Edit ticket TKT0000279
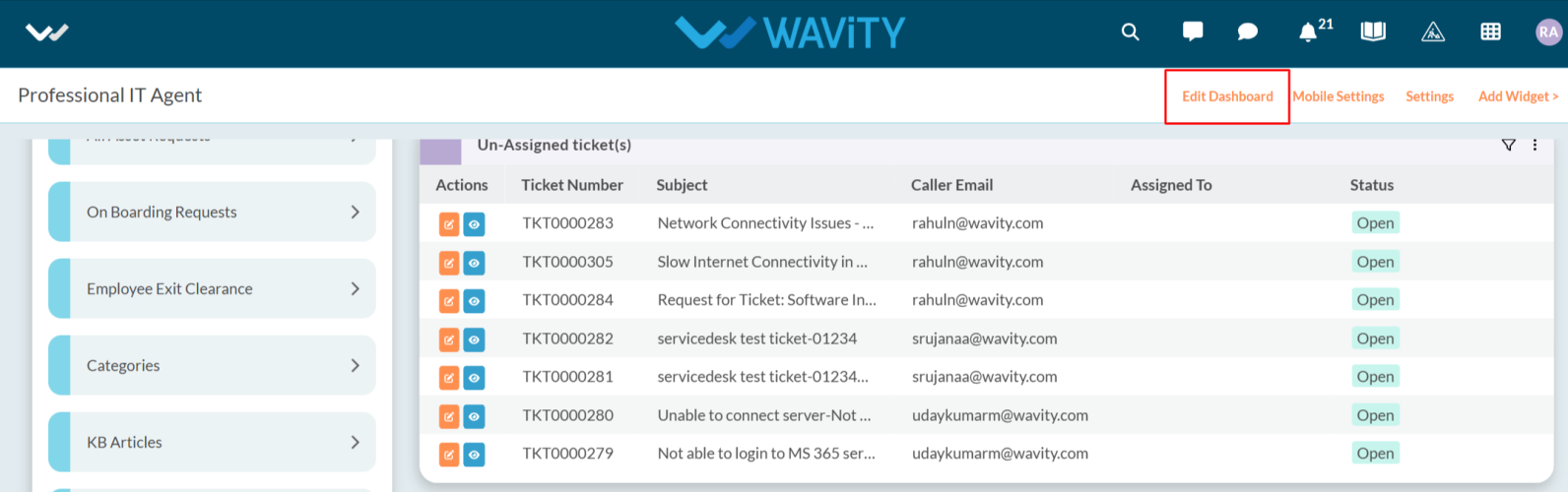The height and width of the screenshot is (492, 1568). (x=449, y=455)
